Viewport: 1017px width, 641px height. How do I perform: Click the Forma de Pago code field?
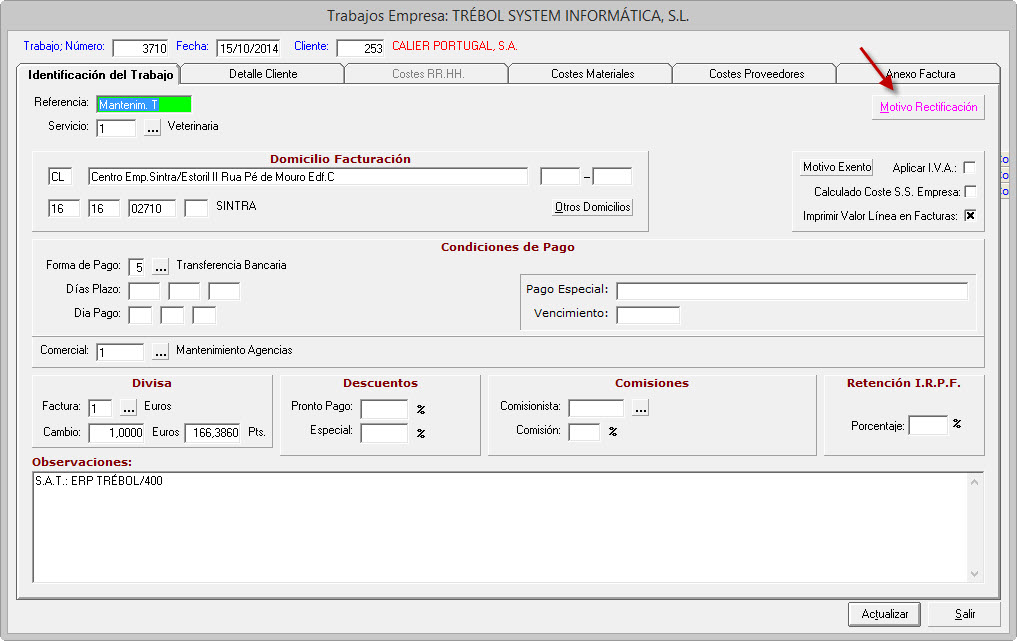(136, 267)
